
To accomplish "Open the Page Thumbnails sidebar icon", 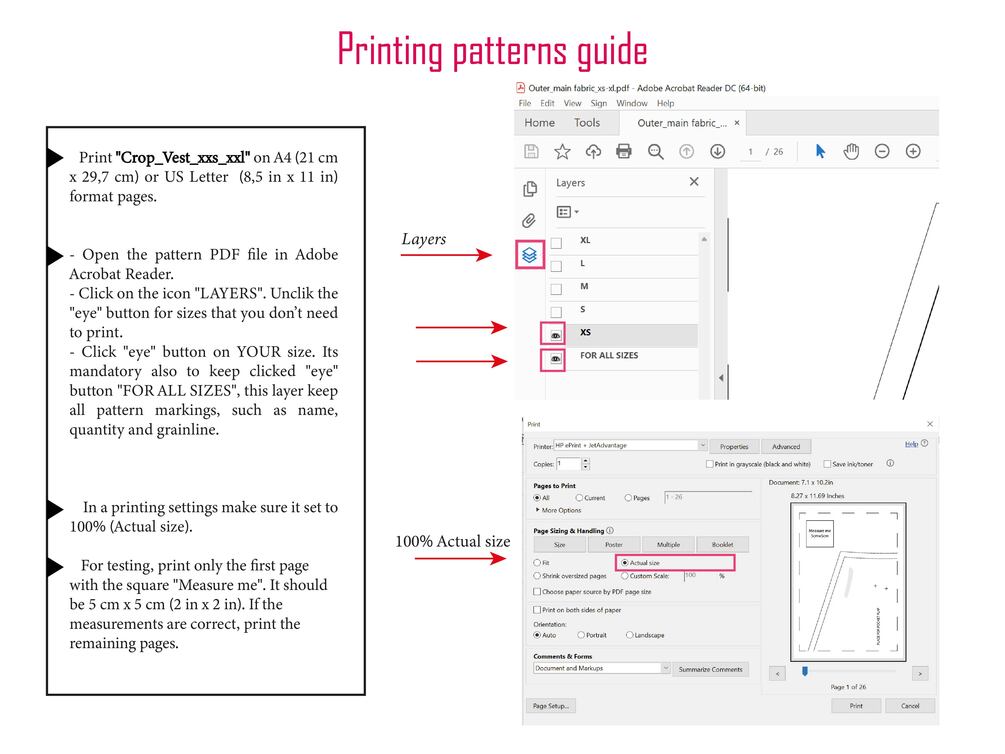I will 529,188.
